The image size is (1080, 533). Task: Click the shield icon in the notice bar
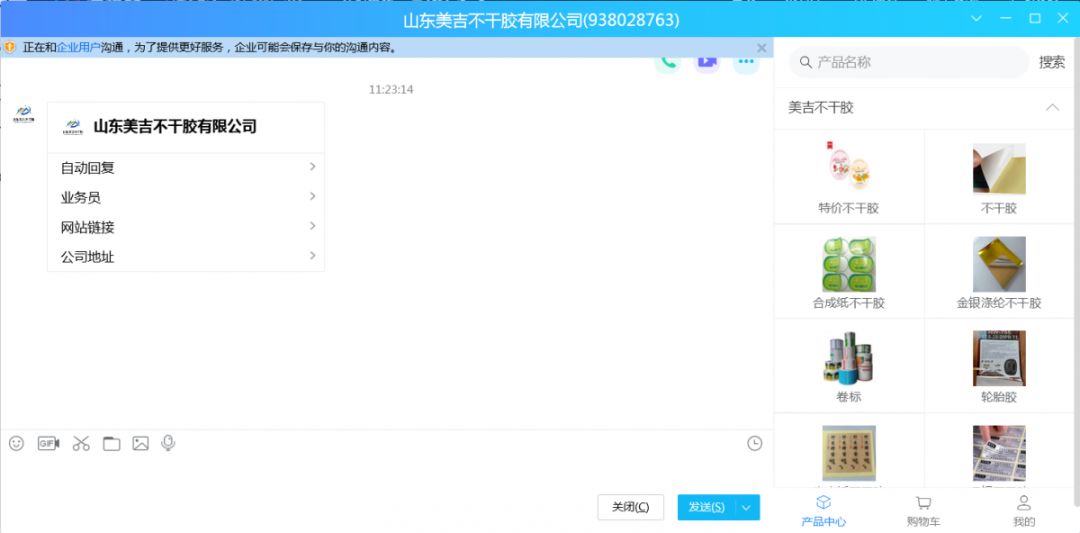(10, 48)
